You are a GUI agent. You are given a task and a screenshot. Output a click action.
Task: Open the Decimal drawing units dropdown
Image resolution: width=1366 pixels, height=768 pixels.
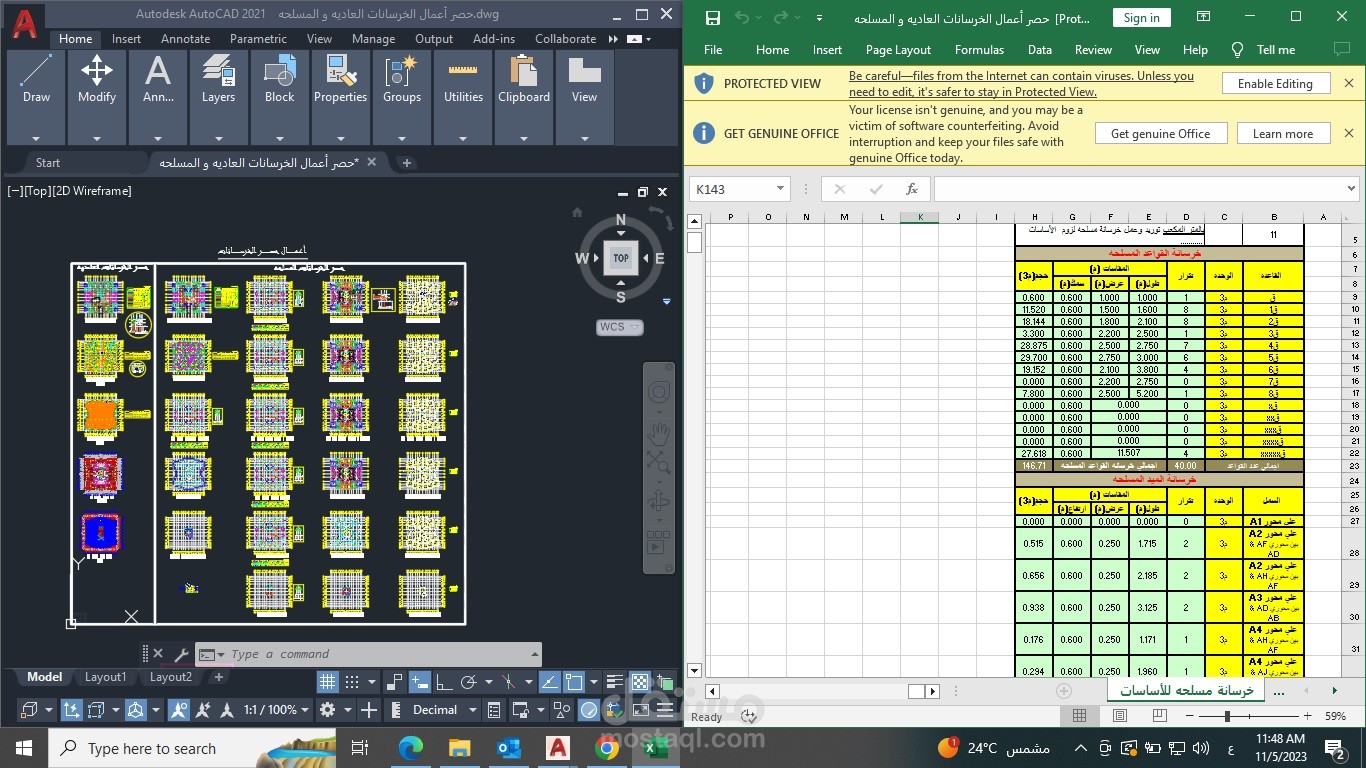[x=444, y=710]
